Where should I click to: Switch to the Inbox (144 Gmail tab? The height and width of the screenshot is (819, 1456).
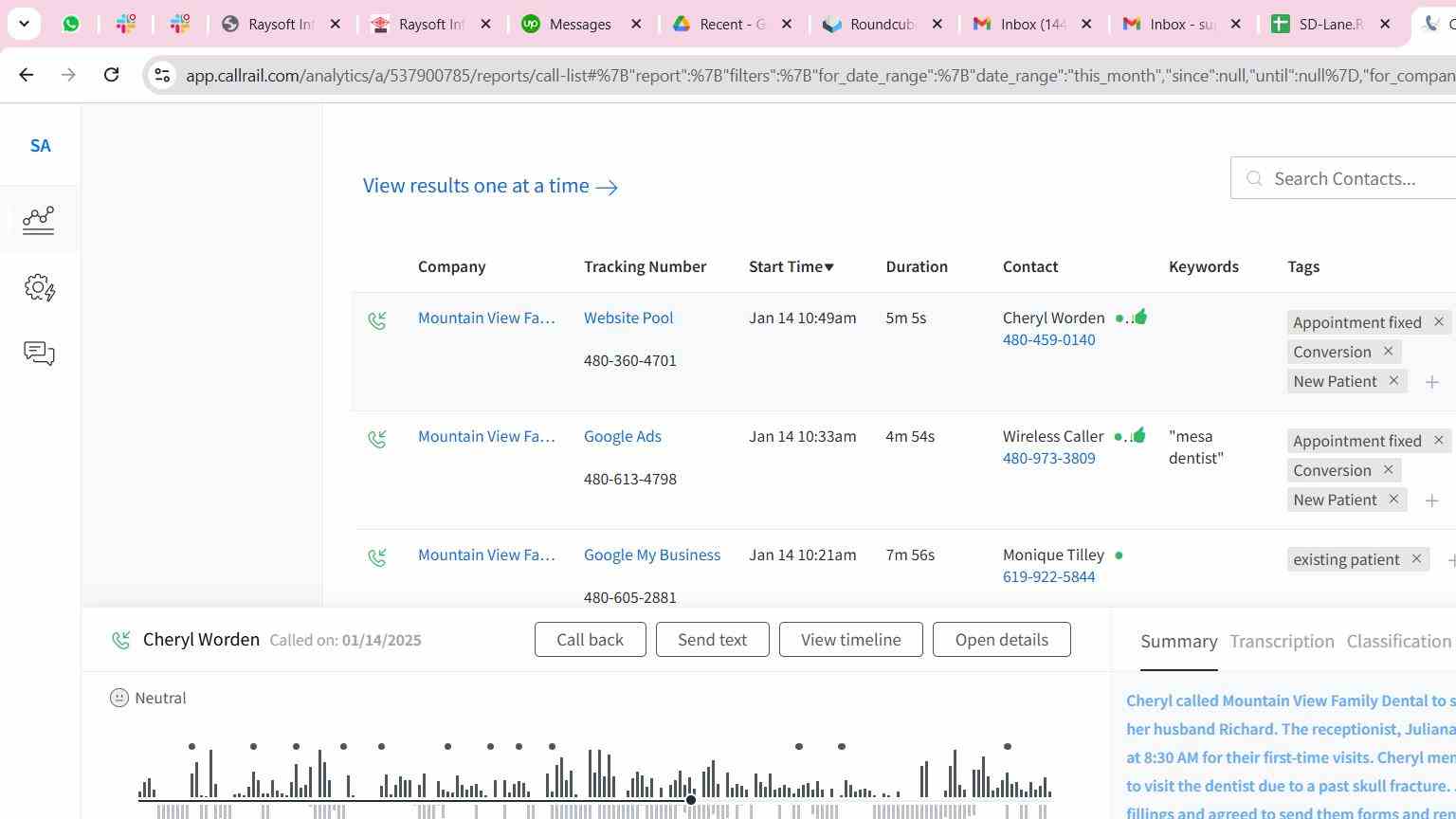1033,24
